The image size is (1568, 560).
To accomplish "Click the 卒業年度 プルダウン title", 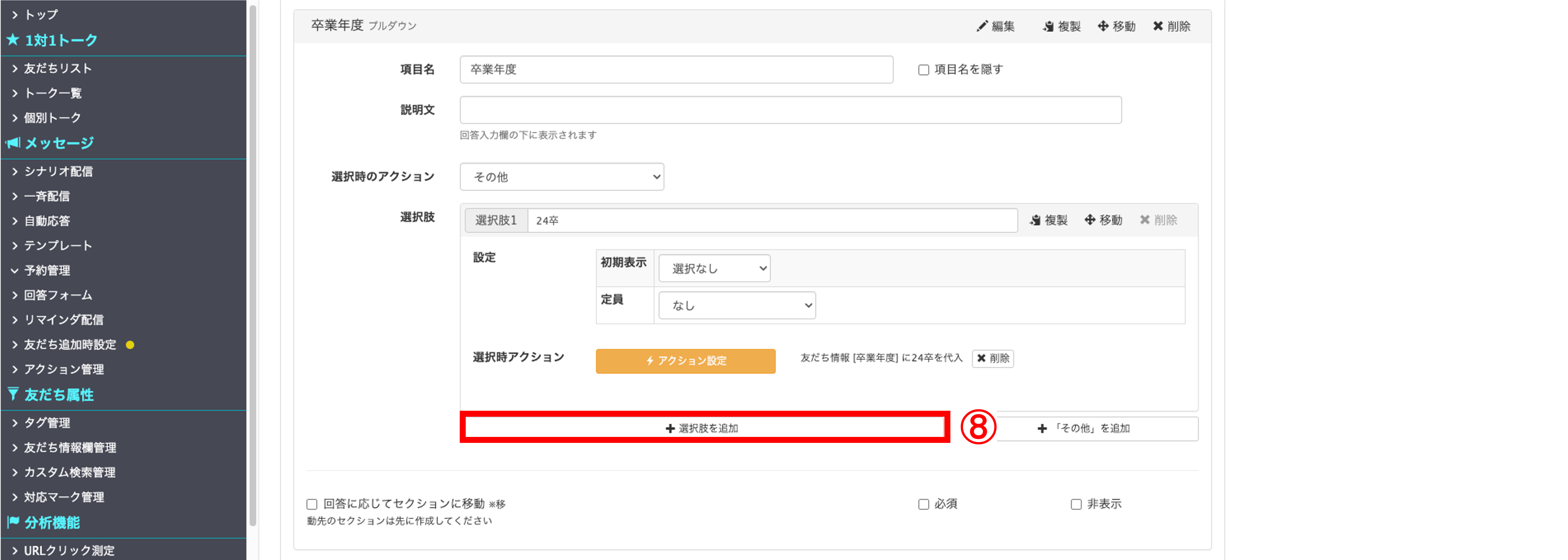I will click(x=363, y=26).
